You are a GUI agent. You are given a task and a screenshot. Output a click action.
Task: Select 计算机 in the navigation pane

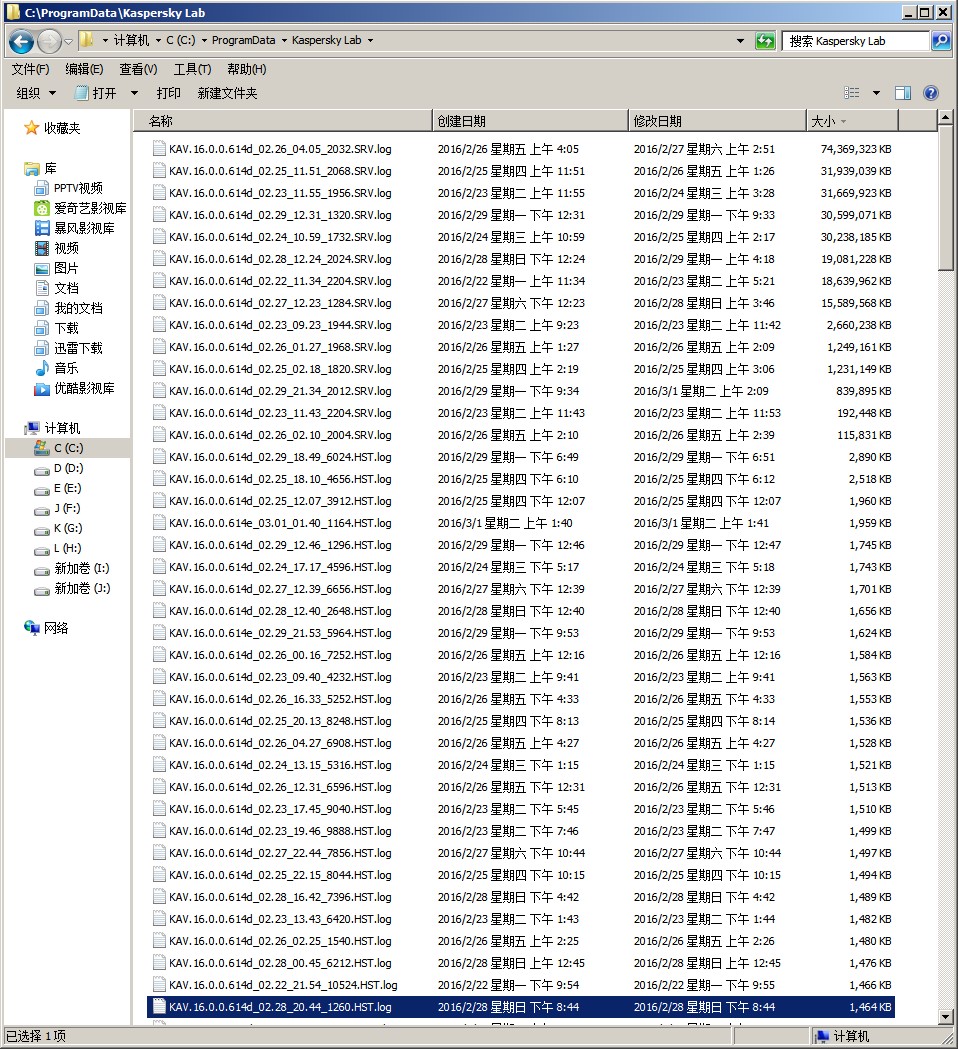click(x=53, y=428)
